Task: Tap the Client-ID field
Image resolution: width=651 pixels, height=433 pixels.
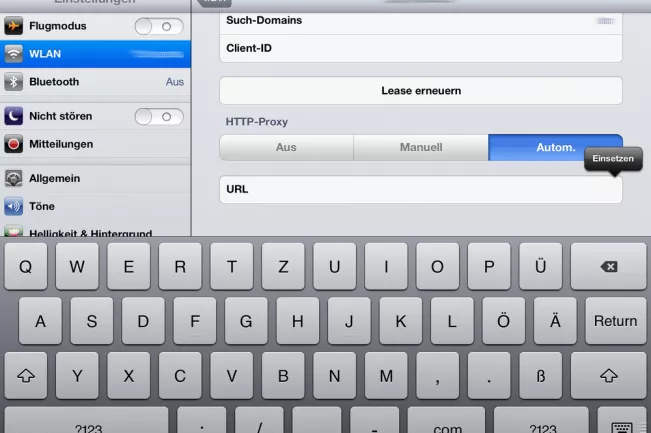Action: (421, 49)
